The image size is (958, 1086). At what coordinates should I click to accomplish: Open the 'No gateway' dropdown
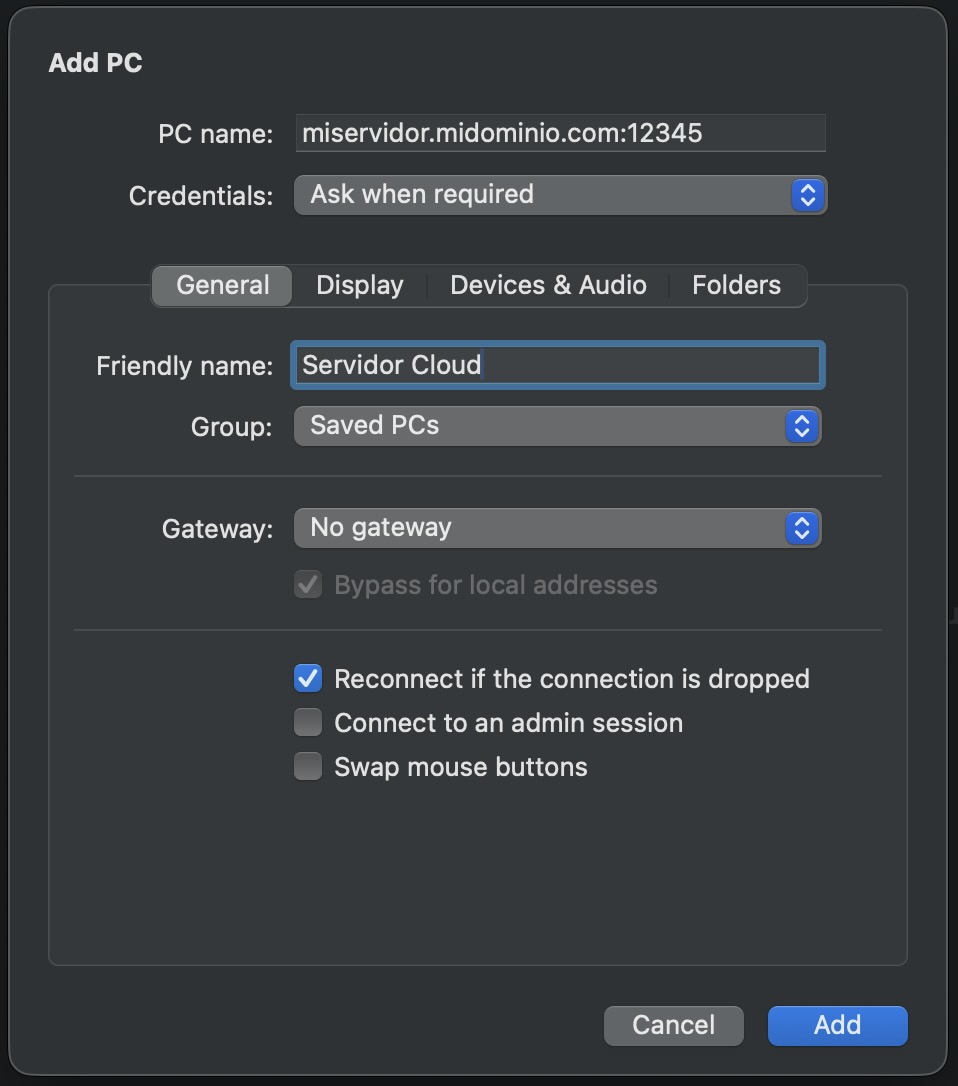coord(545,528)
